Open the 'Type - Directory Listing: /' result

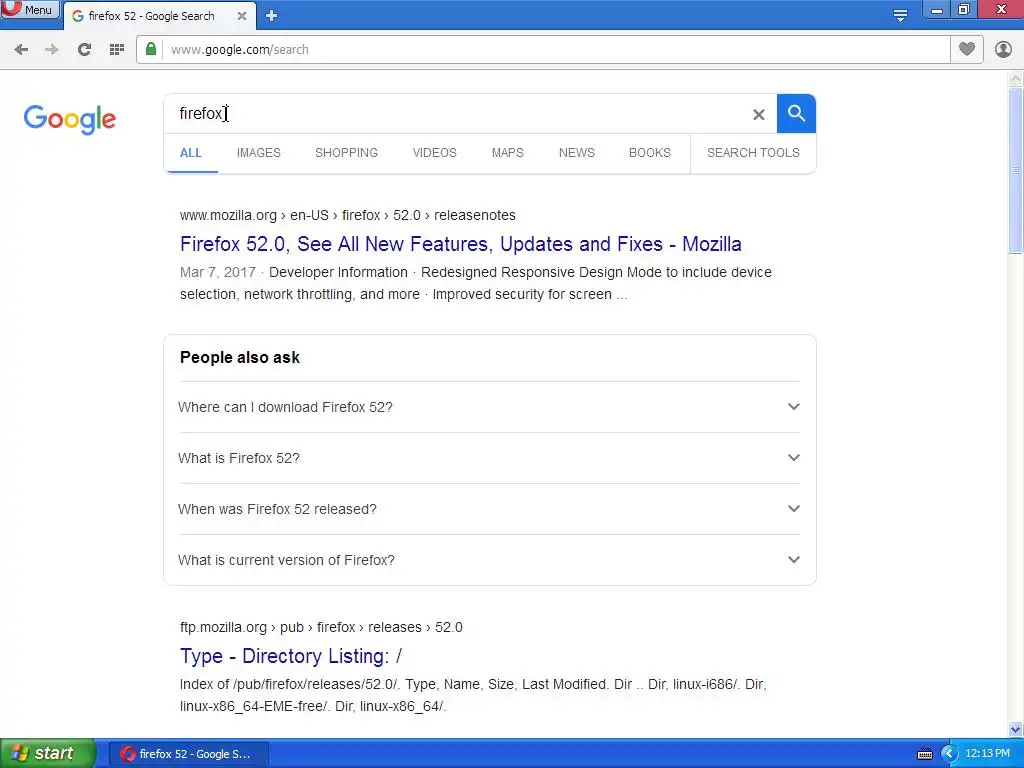point(291,656)
